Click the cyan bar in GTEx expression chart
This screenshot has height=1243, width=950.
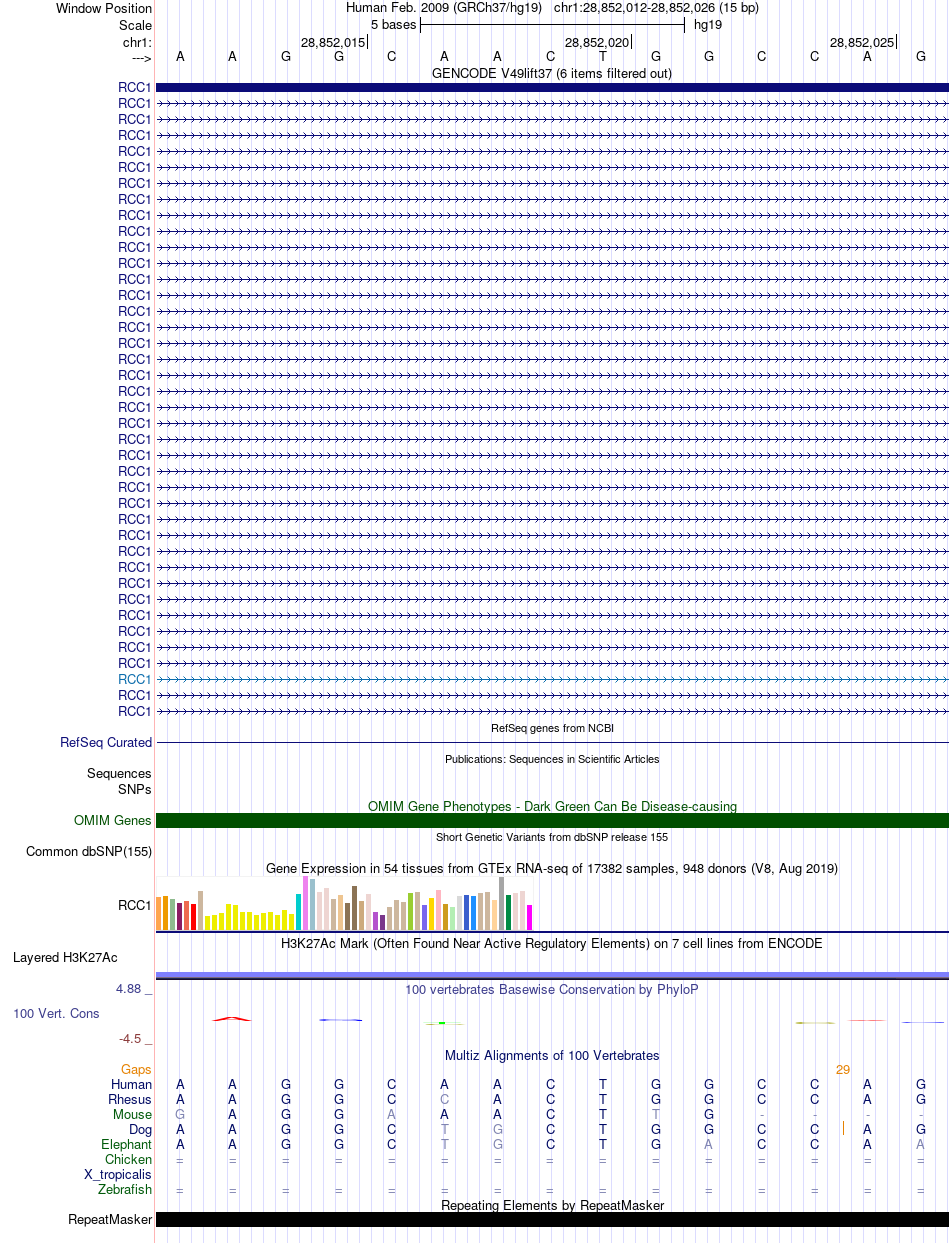click(299, 912)
